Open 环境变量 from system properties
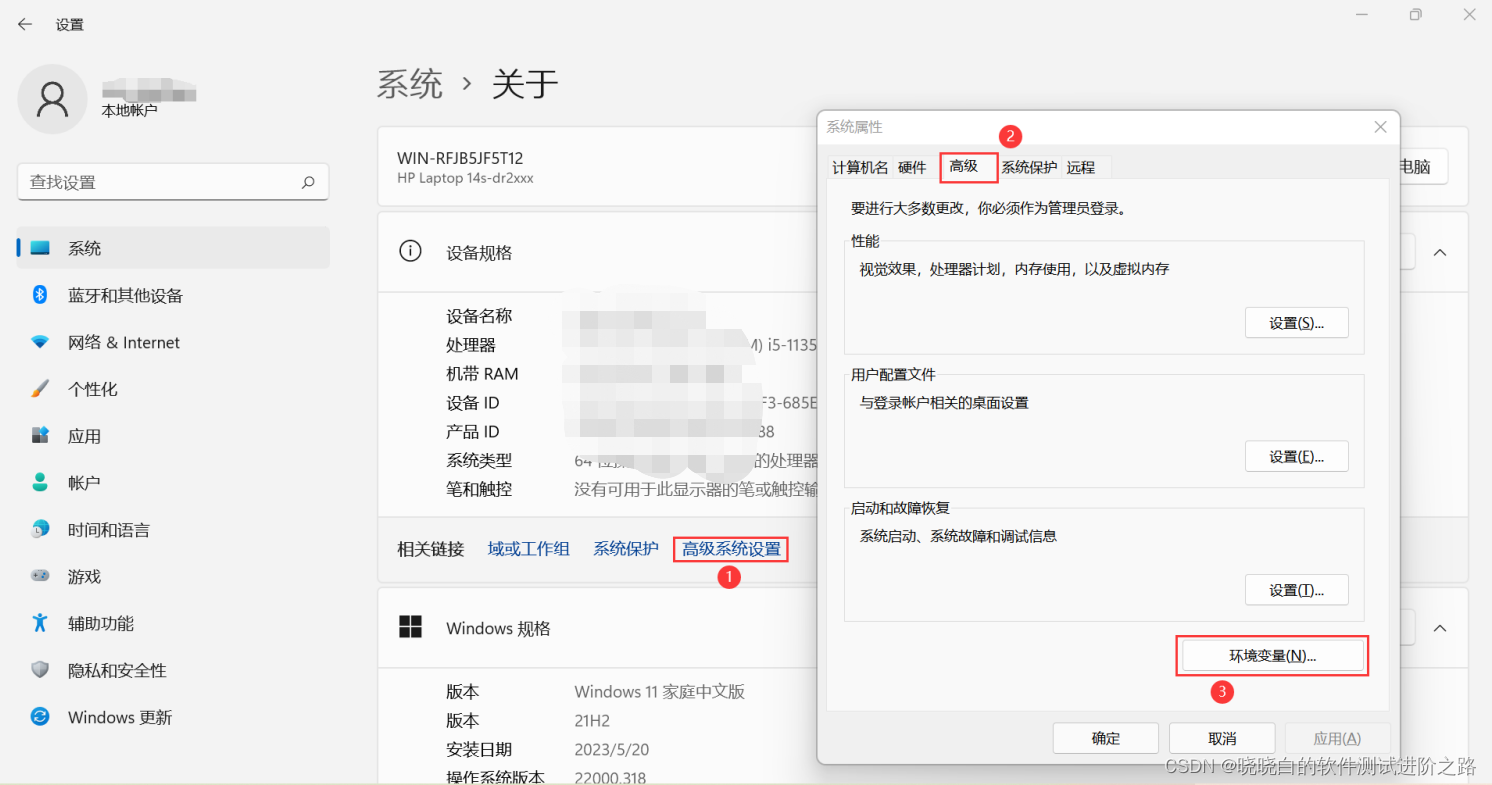This screenshot has height=785, width=1492. 1271,655
